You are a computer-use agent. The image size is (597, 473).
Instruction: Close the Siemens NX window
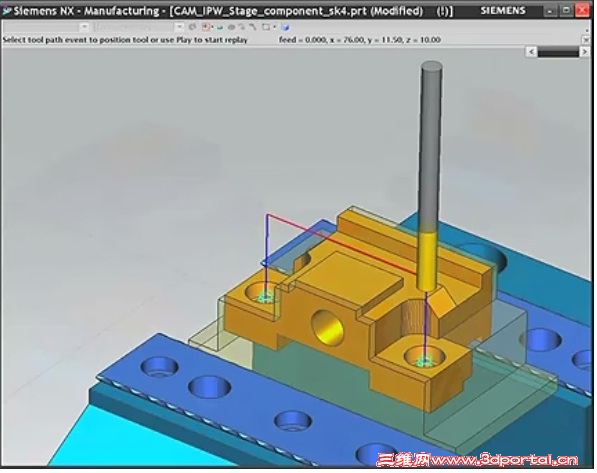pos(583,10)
